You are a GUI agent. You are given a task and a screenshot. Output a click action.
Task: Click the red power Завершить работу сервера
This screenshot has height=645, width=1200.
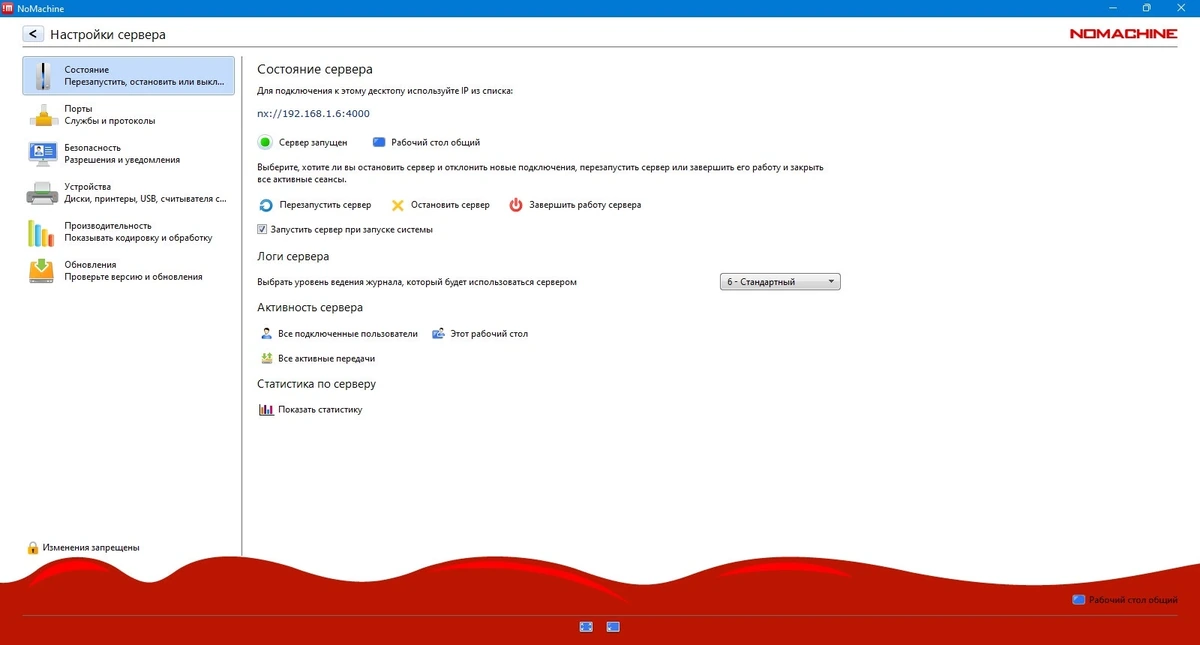[x=575, y=205]
